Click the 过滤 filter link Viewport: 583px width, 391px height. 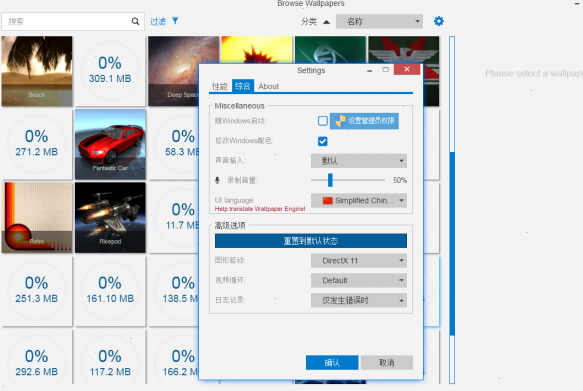(158, 22)
